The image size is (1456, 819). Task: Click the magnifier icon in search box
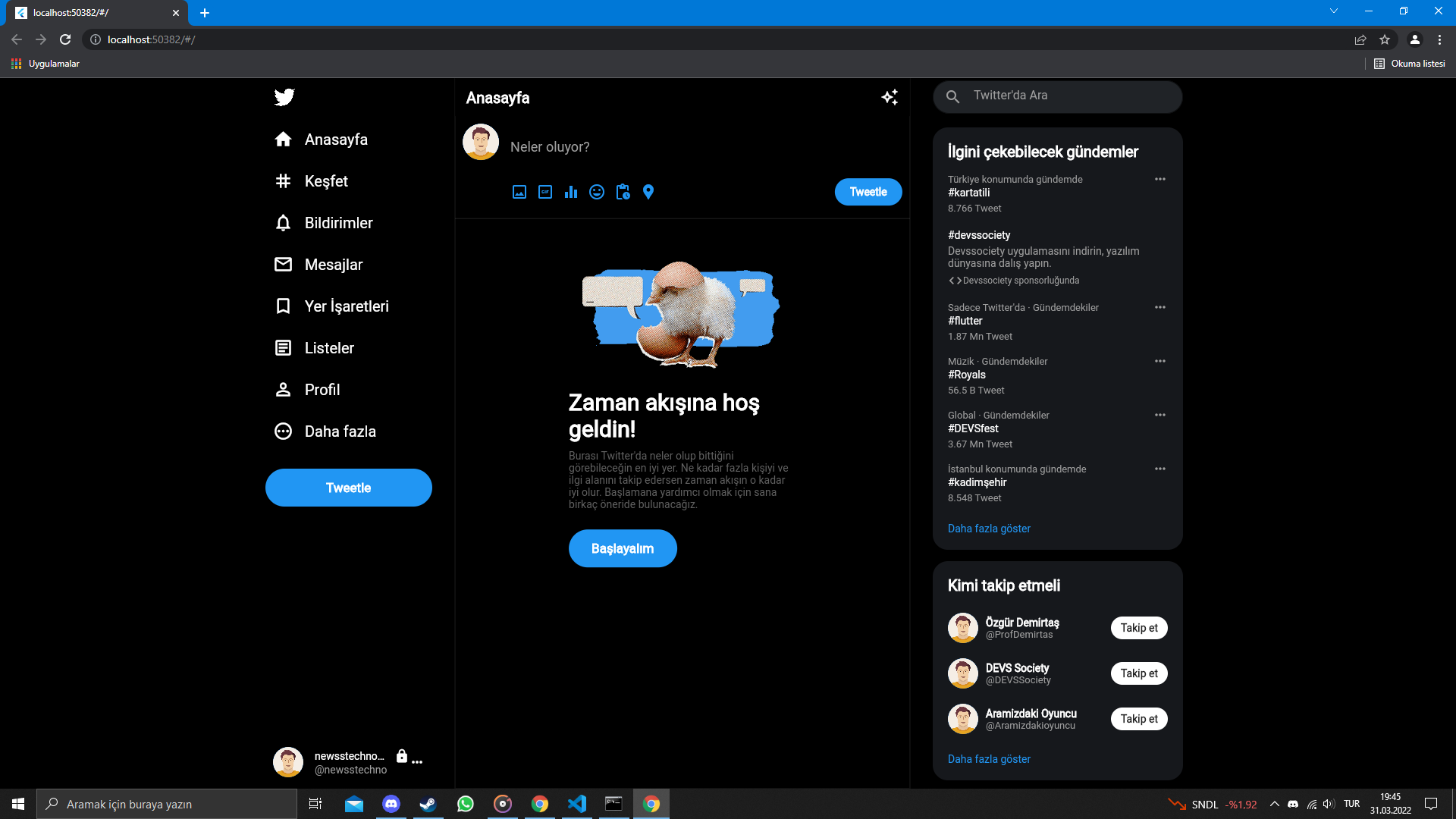[953, 96]
